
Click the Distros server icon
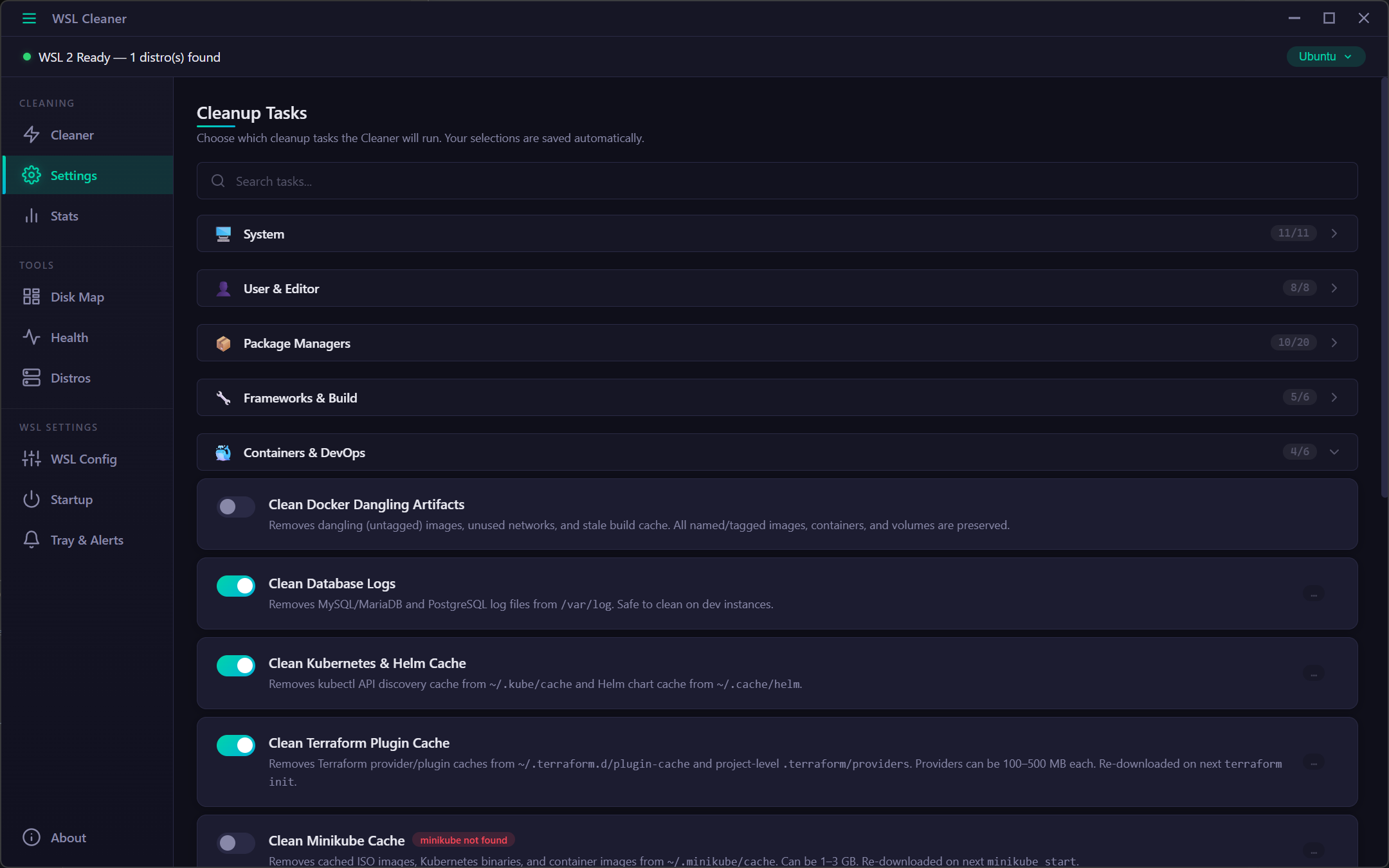[32, 378]
